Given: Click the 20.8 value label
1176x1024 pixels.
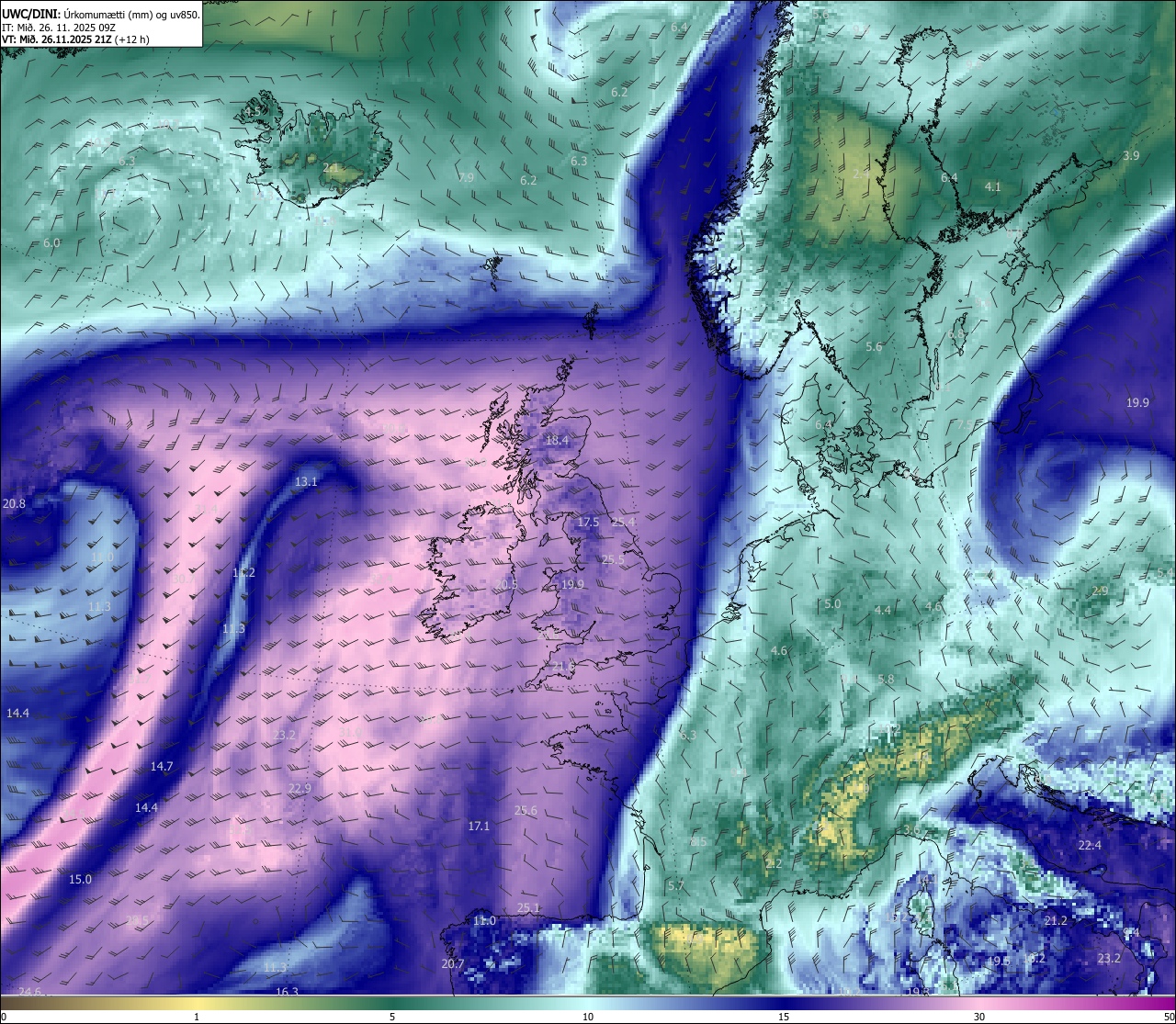Looking at the screenshot, I should pyautogui.click(x=15, y=504).
